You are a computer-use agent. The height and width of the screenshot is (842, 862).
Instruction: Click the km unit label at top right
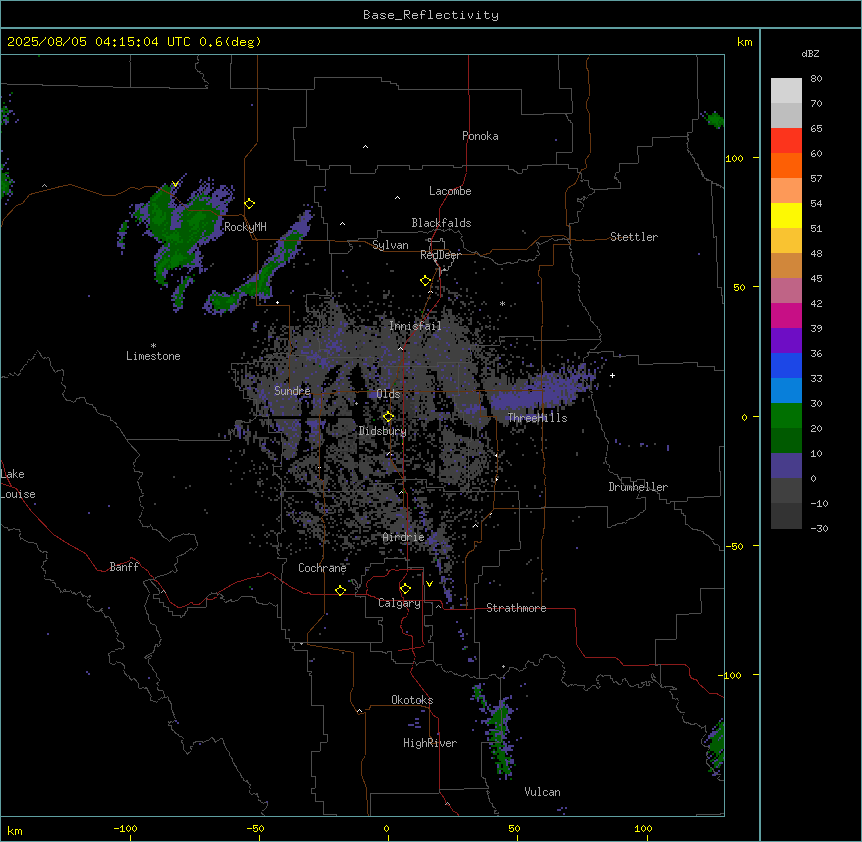(744, 42)
